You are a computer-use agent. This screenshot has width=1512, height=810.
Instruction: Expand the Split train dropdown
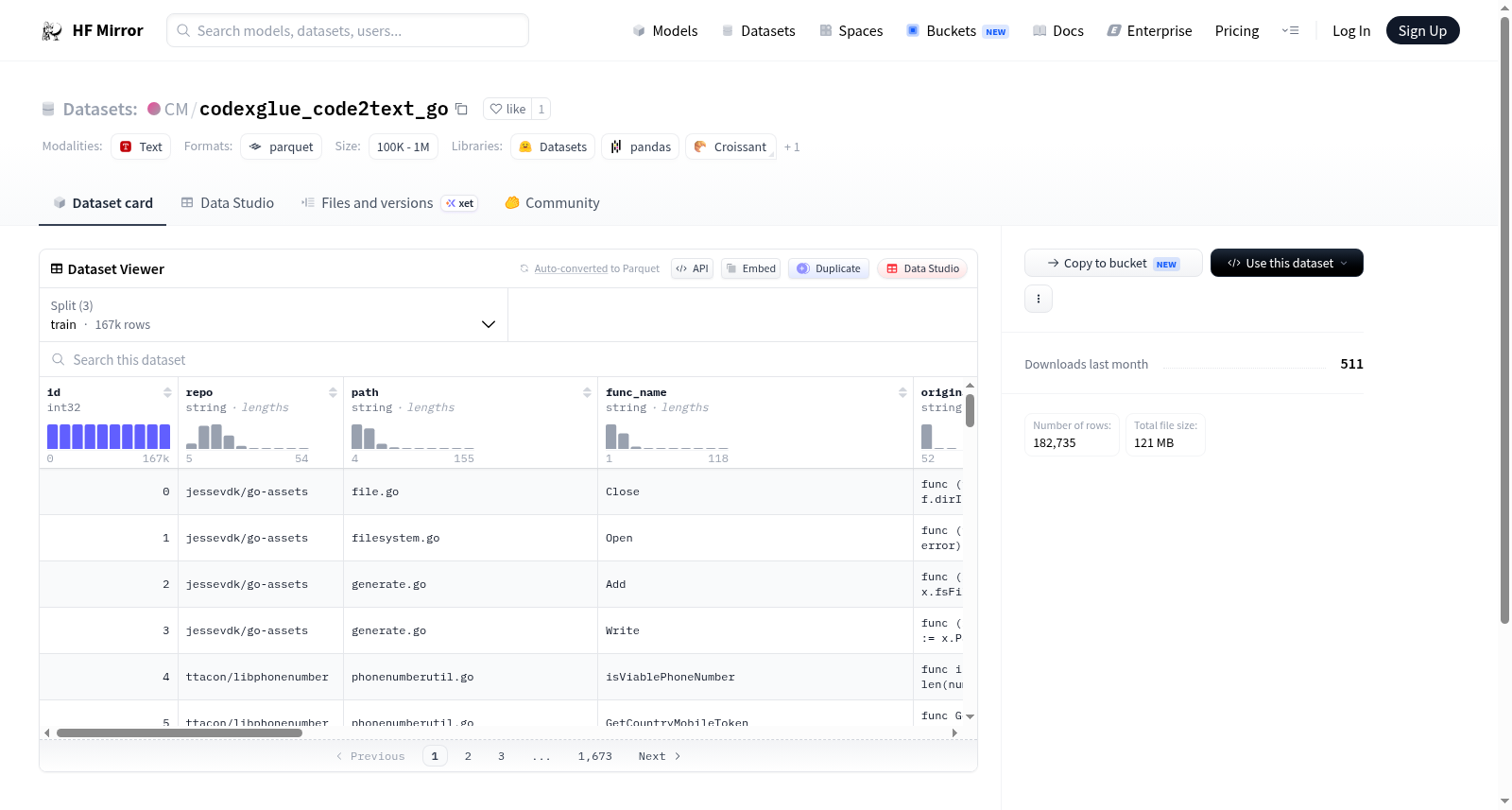[274, 315]
